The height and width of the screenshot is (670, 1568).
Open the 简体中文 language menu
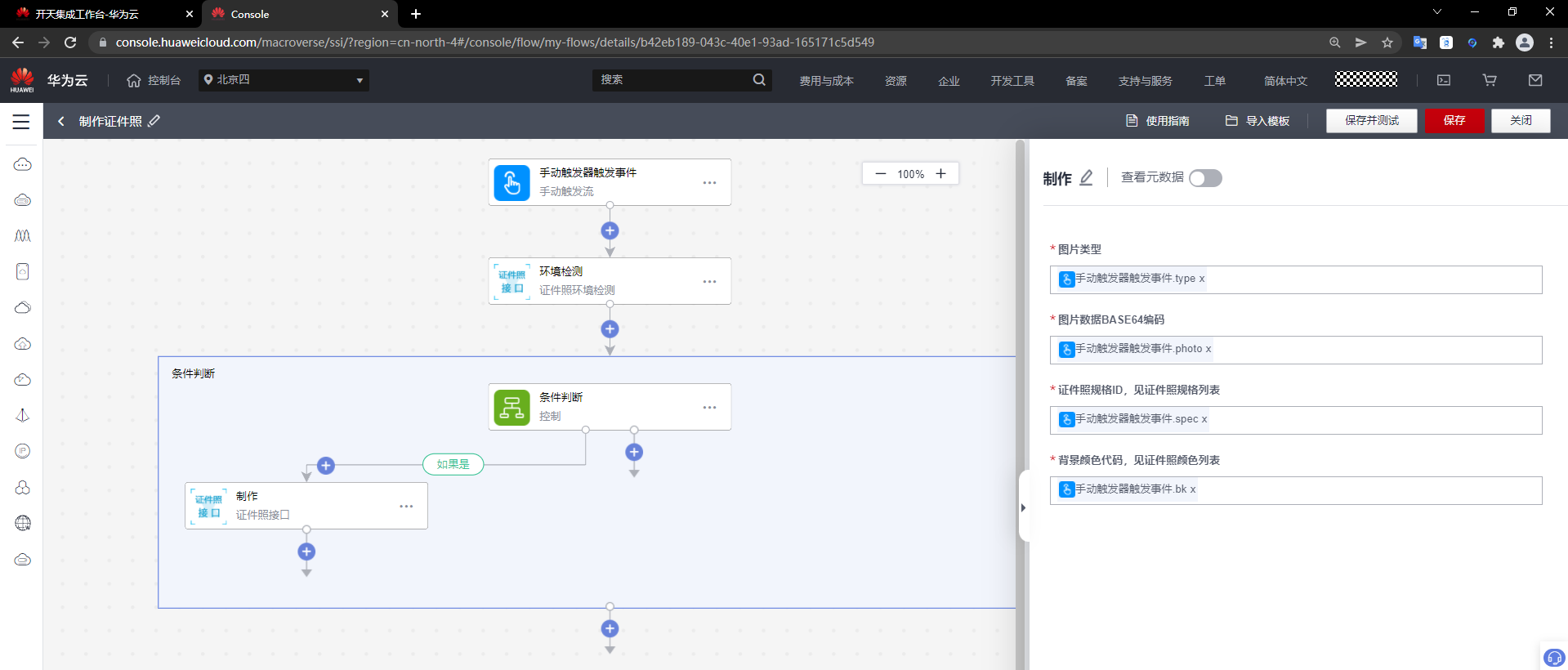[1285, 81]
